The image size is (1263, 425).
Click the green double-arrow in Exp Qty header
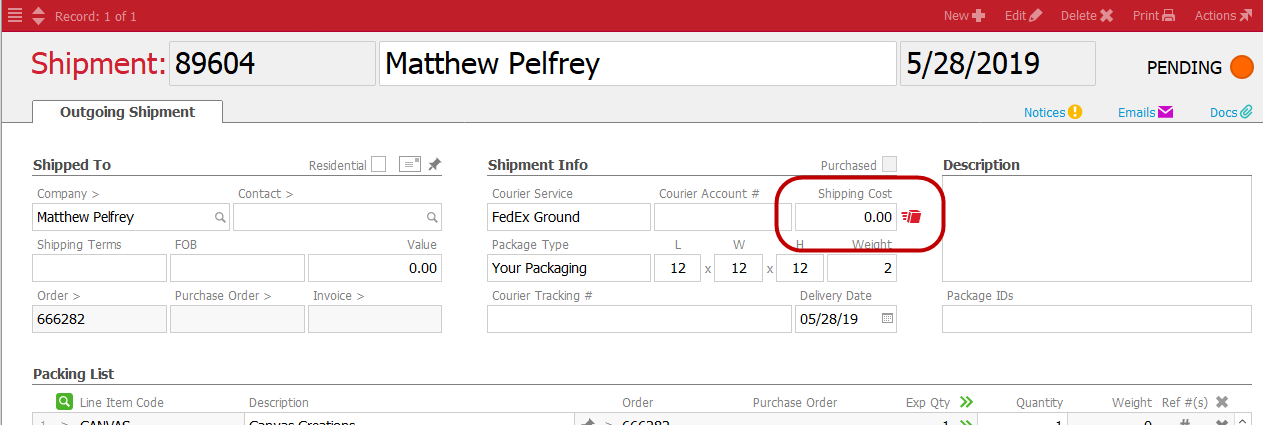click(x=966, y=402)
